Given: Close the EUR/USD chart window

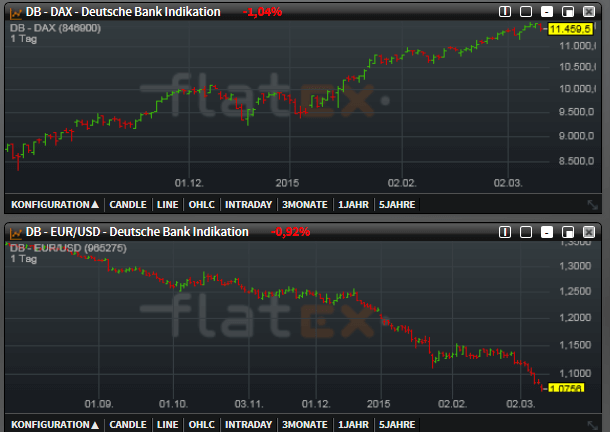Looking at the screenshot, I should click(x=589, y=232).
